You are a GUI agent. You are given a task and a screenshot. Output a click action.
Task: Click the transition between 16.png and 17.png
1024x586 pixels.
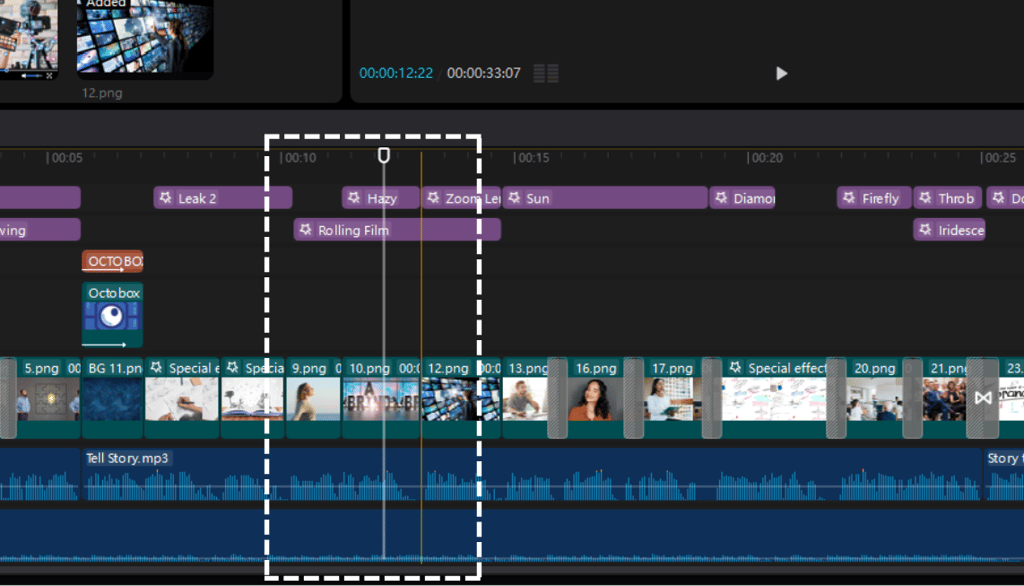(633, 397)
